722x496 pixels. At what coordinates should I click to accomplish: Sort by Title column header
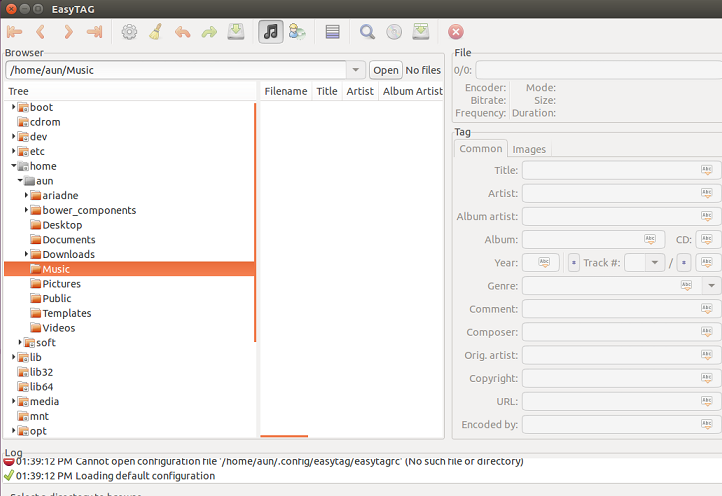pyautogui.click(x=327, y=91)
